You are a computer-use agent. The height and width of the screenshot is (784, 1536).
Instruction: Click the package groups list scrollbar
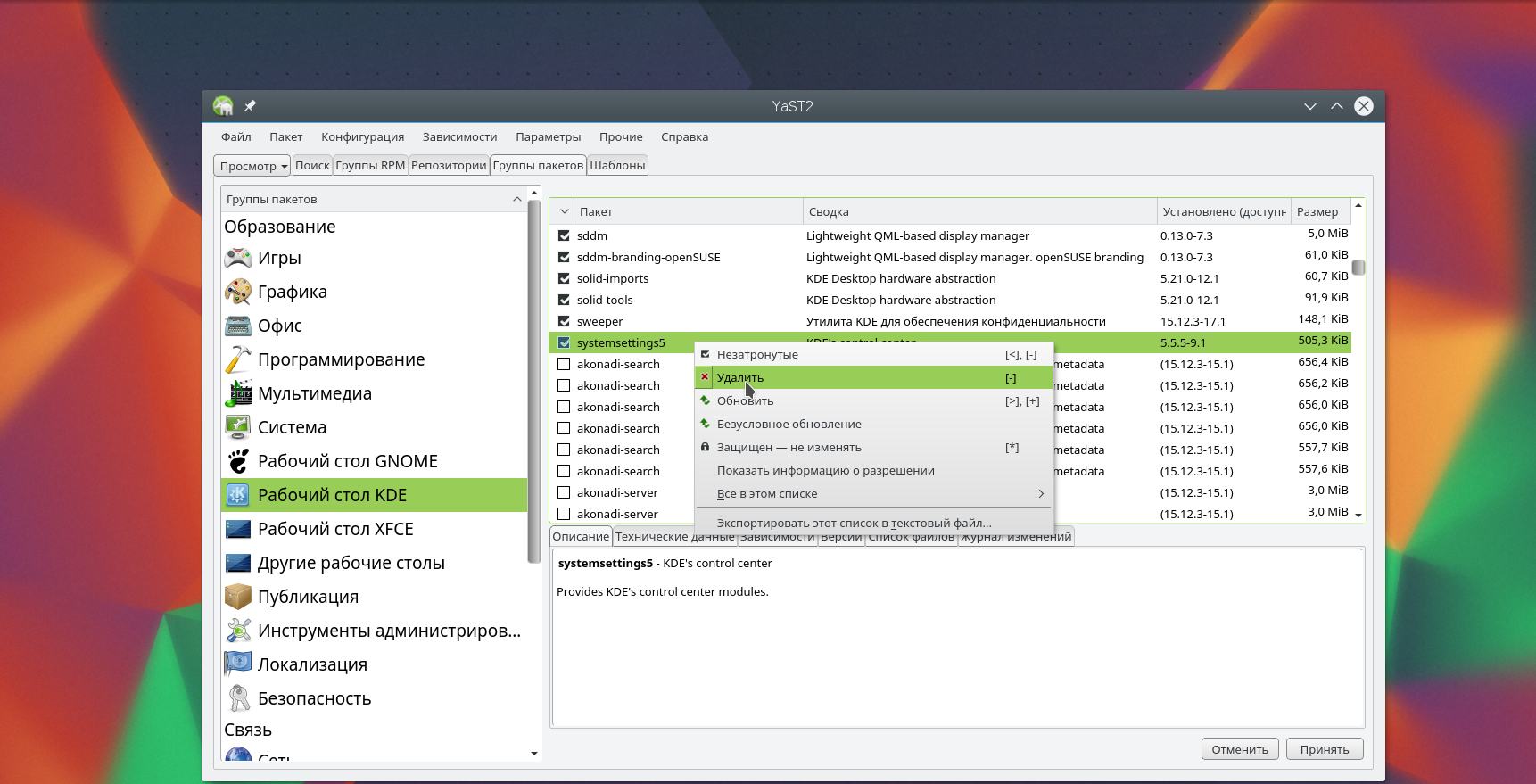tap(534, 384)
